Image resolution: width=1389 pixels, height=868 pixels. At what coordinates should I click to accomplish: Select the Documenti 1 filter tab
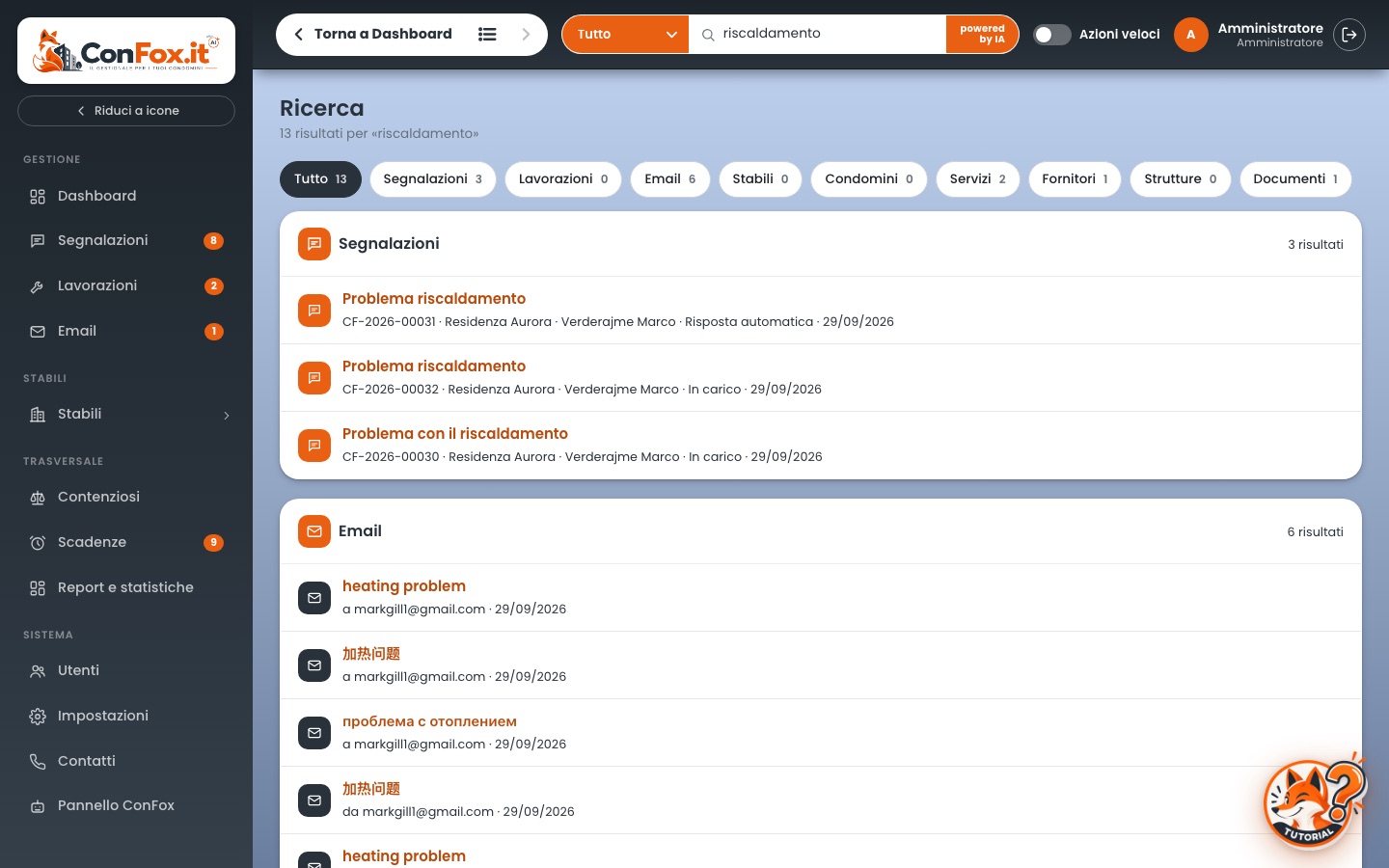[1295, 179]
